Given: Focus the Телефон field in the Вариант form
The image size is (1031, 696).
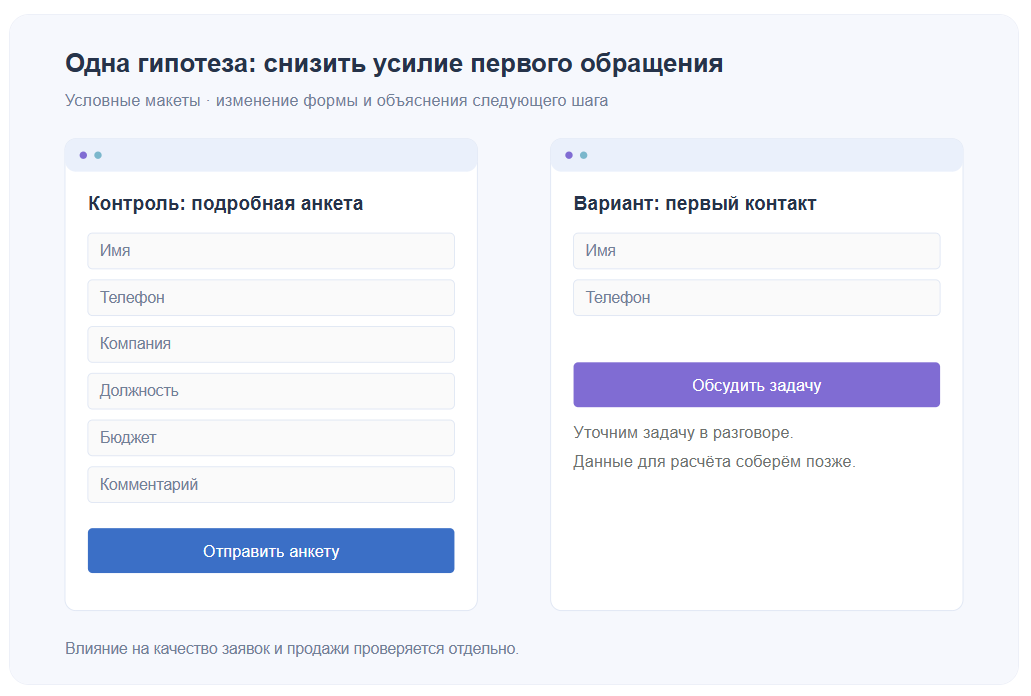Looking at the screenshot, I should tap(757, 298).
